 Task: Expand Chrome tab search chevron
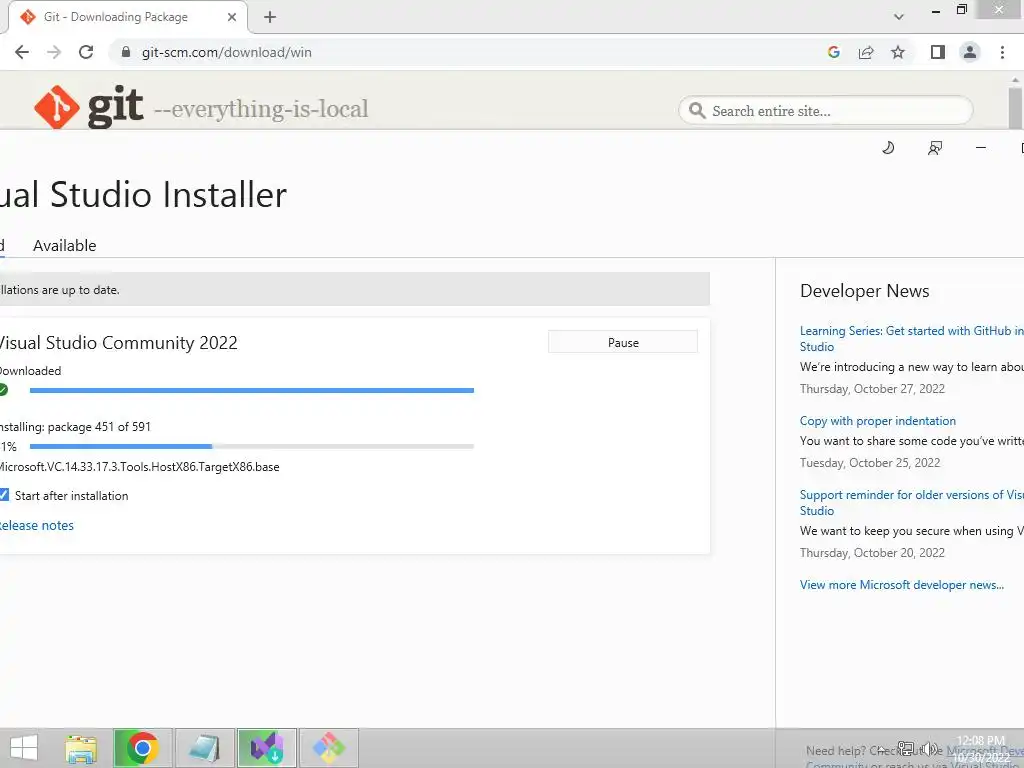tap(899, 17)
